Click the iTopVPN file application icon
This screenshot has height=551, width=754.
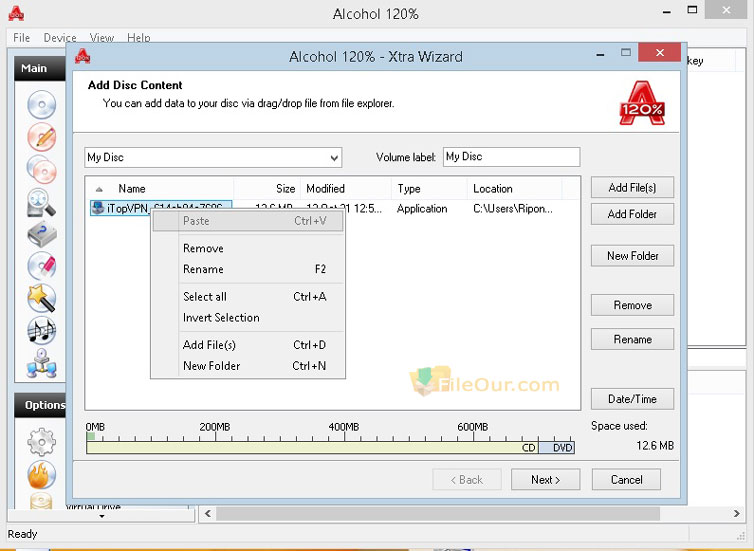point(98,208)
